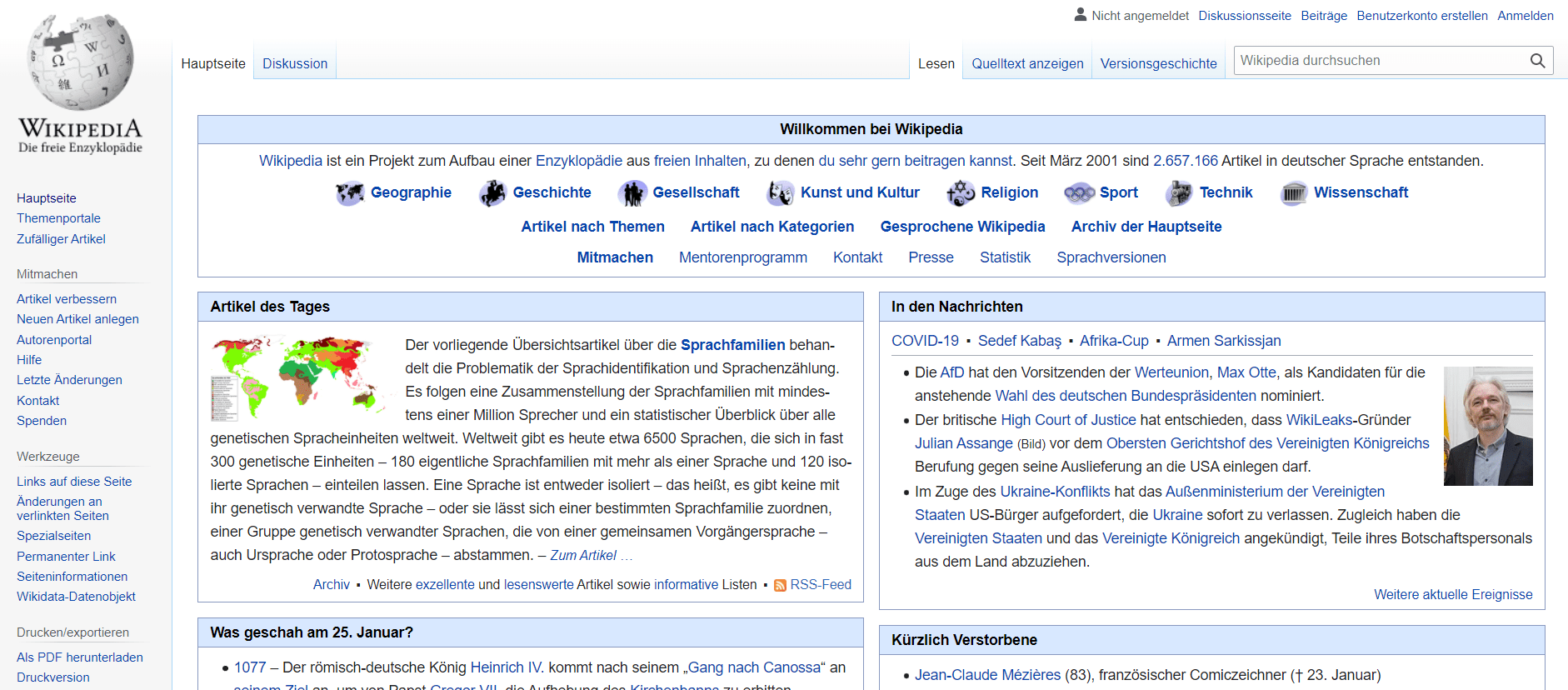Open the Jean-Claude Mézières link

pos(987,675)
